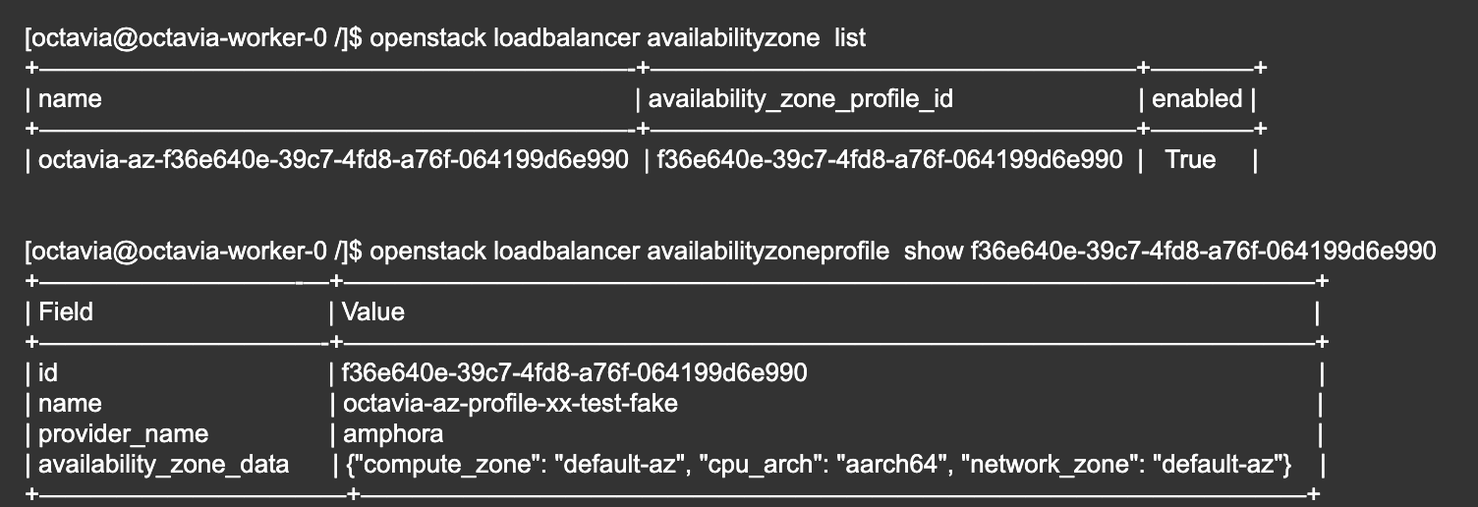Screen dimensions: 1478x507
Task: Click the 'True' enabled value
Action: [x=1190, y=160]
